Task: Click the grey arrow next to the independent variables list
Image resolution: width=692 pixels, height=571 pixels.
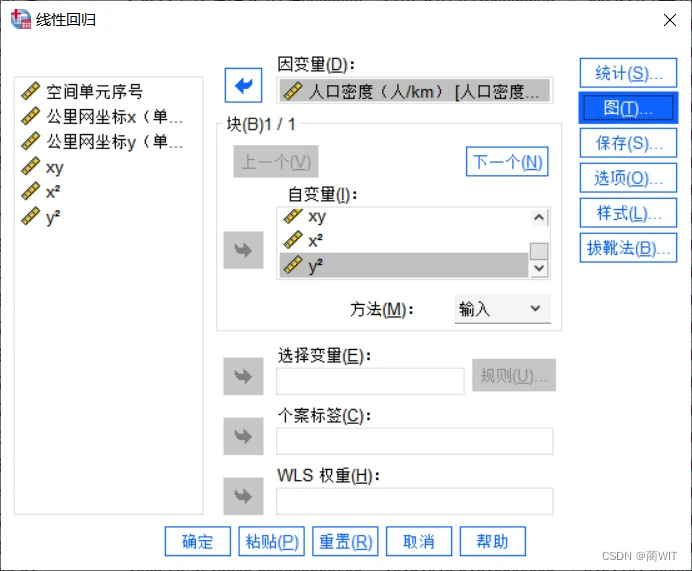Action: pos(243,250)
